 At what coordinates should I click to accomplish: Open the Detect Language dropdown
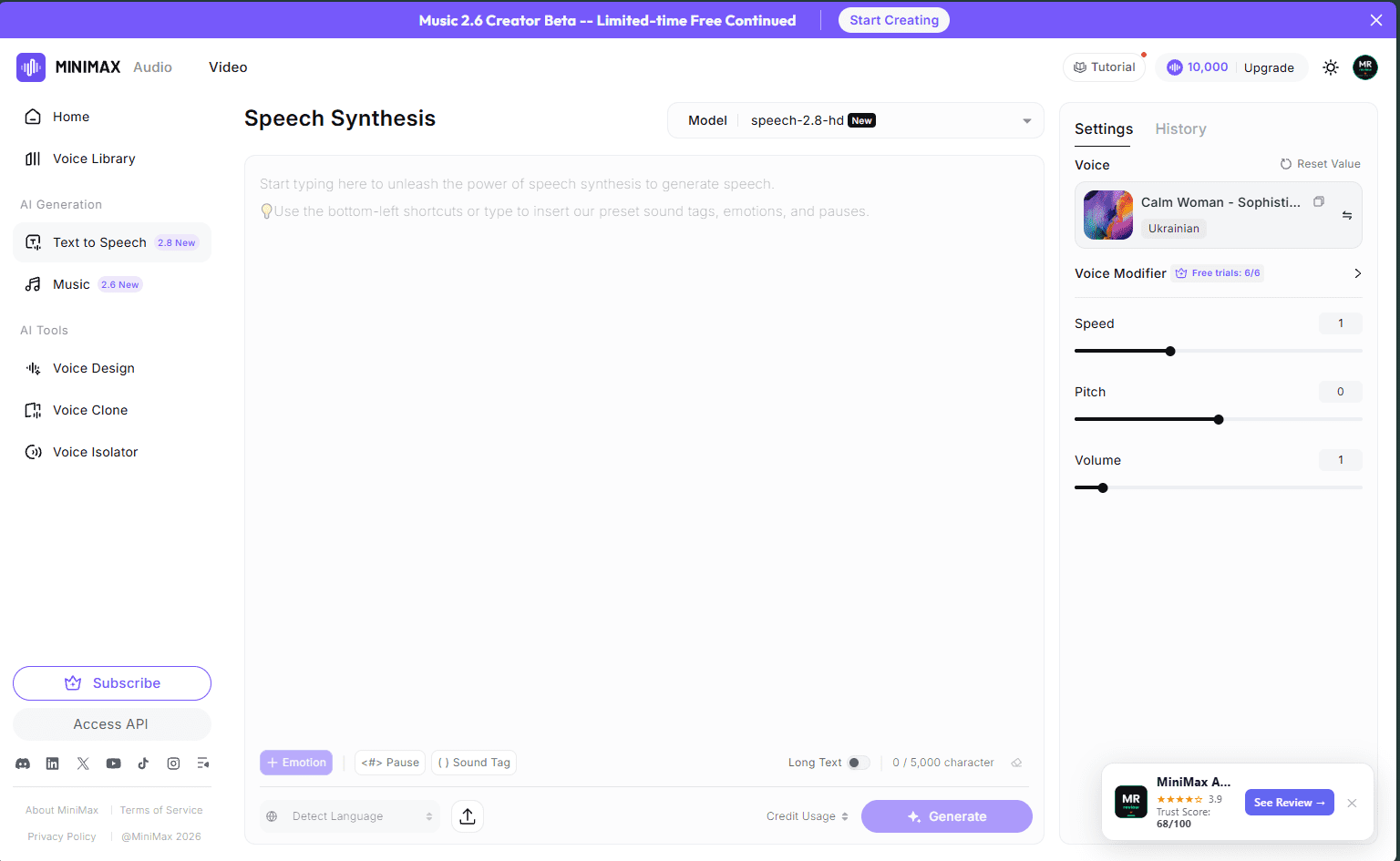(350, 816)
